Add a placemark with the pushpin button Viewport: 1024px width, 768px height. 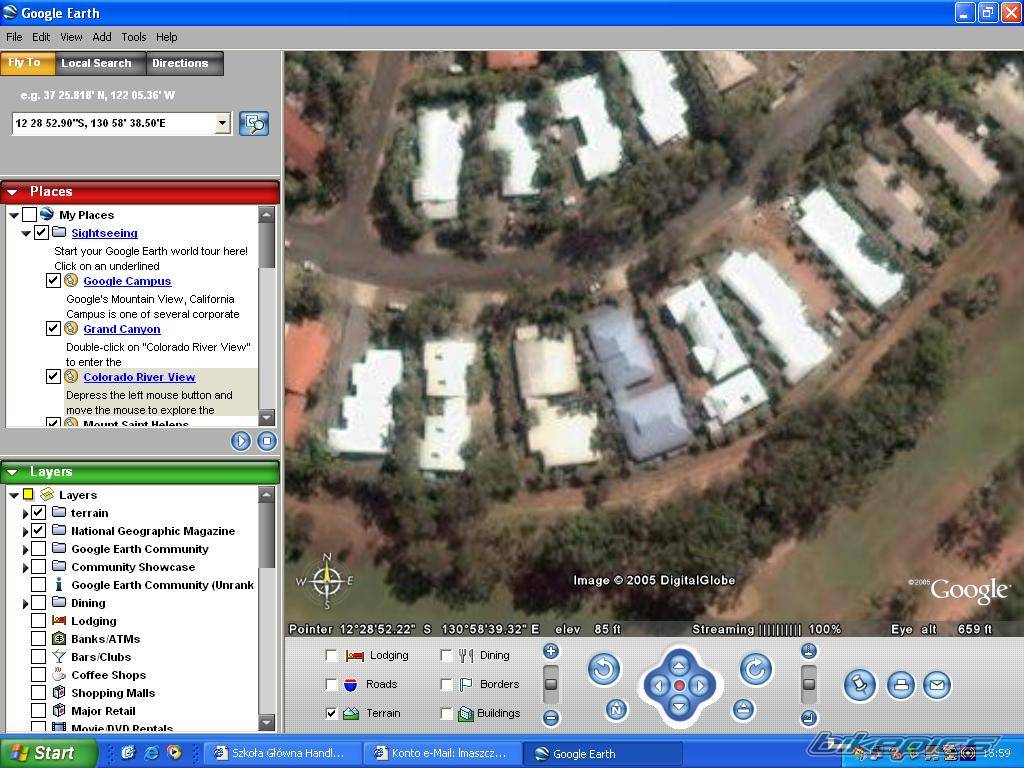859,685
